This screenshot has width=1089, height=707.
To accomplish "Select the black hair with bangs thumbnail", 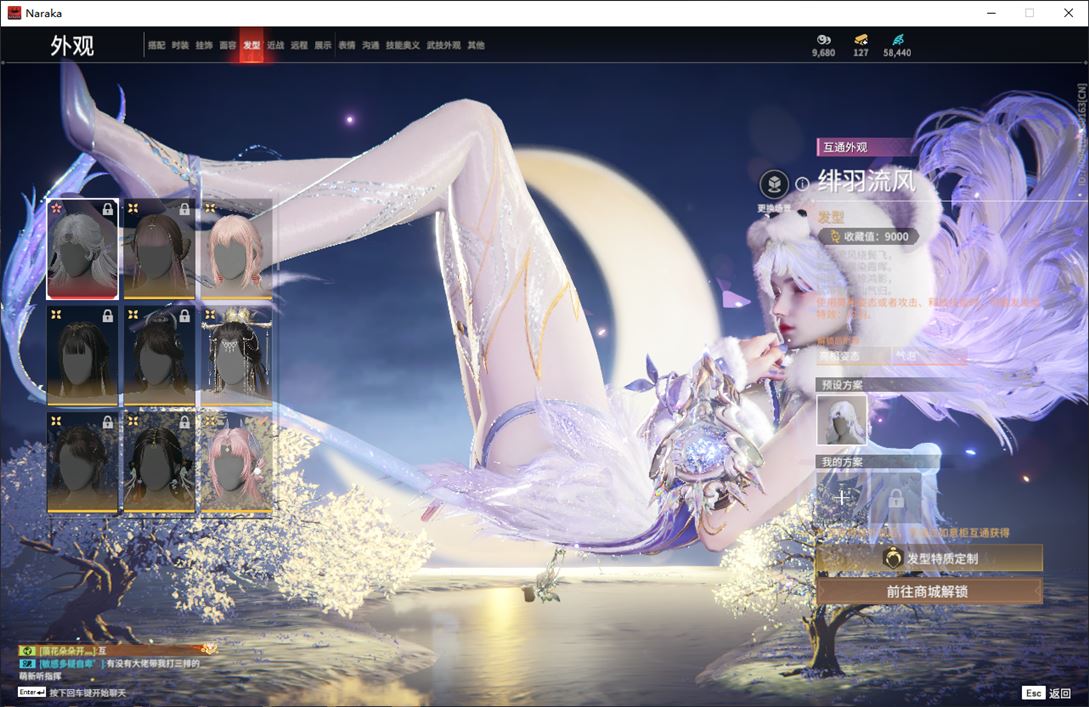I will (x=83, y=356).
